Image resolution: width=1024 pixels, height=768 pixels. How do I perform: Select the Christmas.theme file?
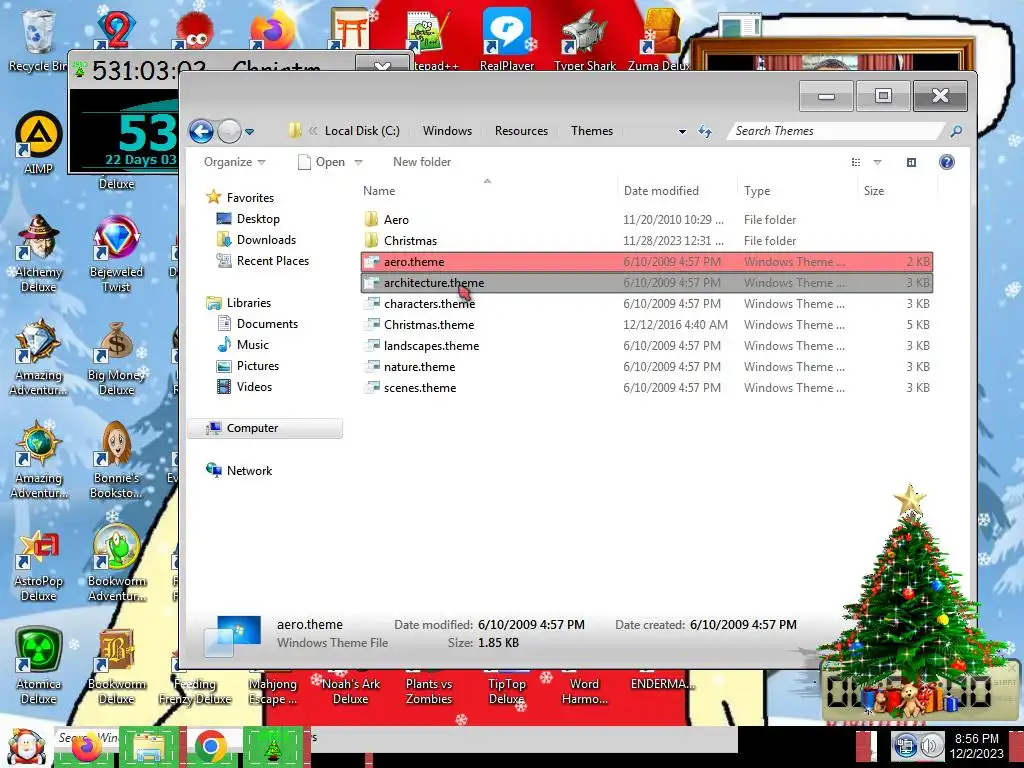[x=647, y=325]
